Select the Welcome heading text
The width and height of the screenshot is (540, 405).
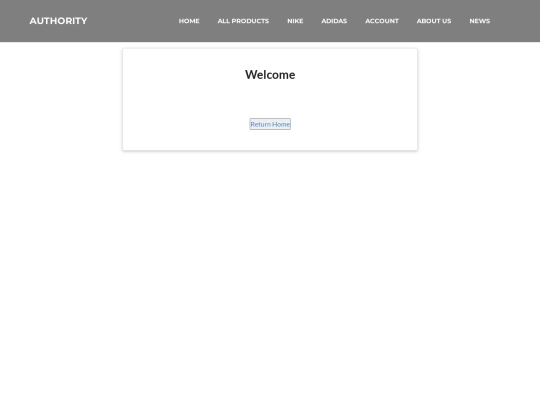(x=270, y=75)
